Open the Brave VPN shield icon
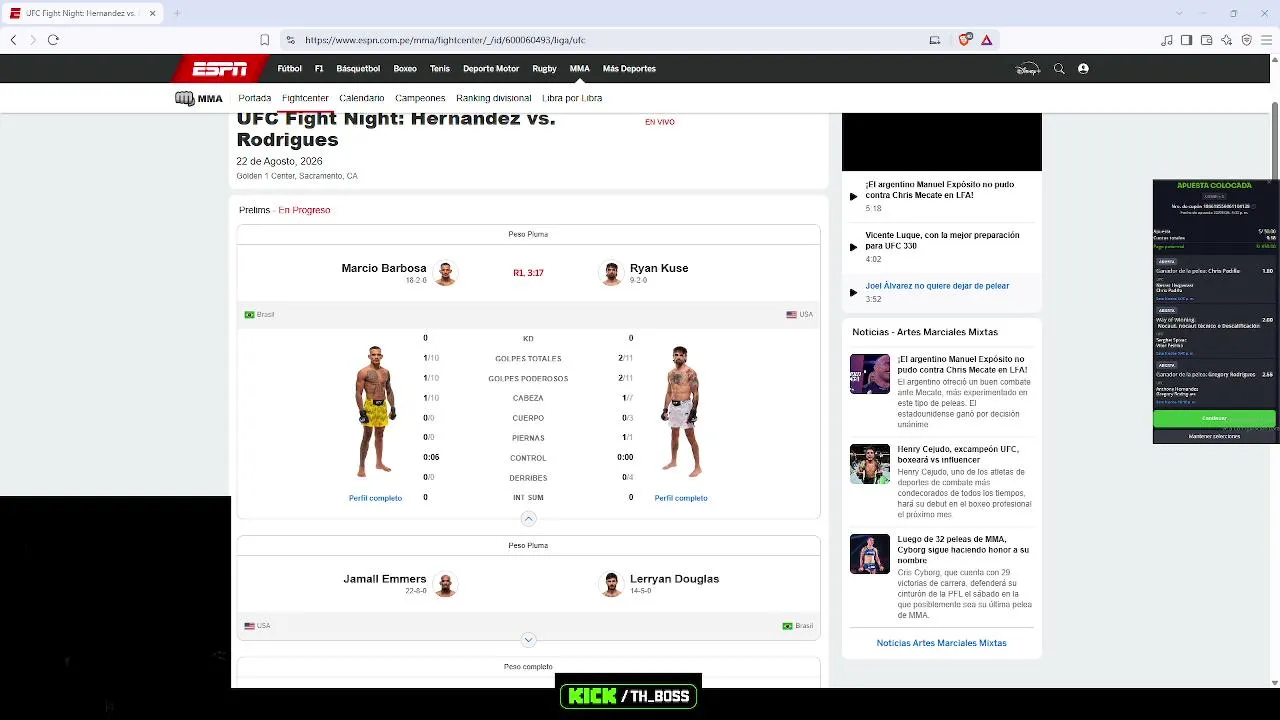This screenshot has width=1280, height=720. click(x=1246, y=40)
